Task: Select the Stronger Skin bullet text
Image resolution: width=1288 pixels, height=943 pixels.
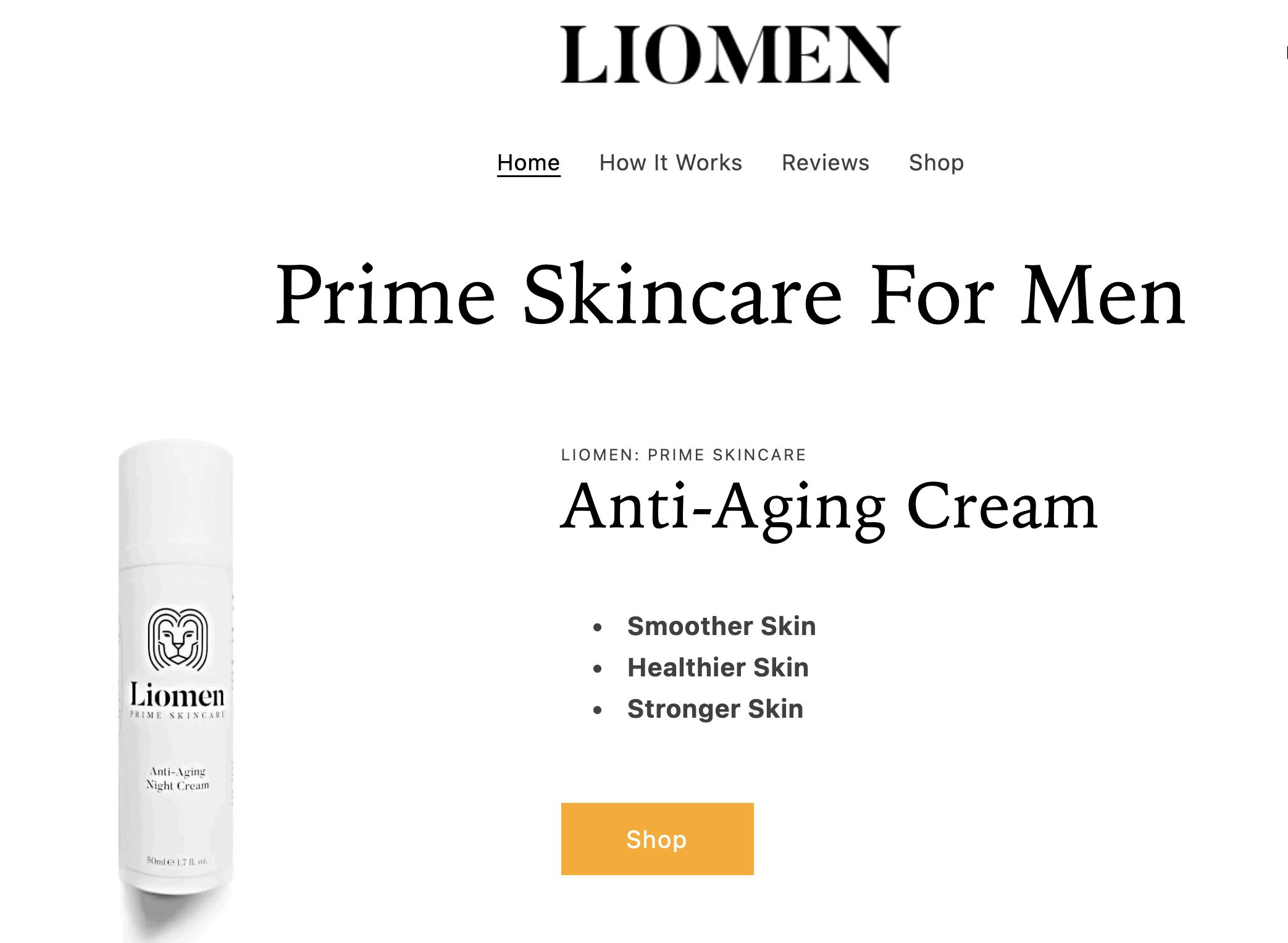Action: point(715,709)
